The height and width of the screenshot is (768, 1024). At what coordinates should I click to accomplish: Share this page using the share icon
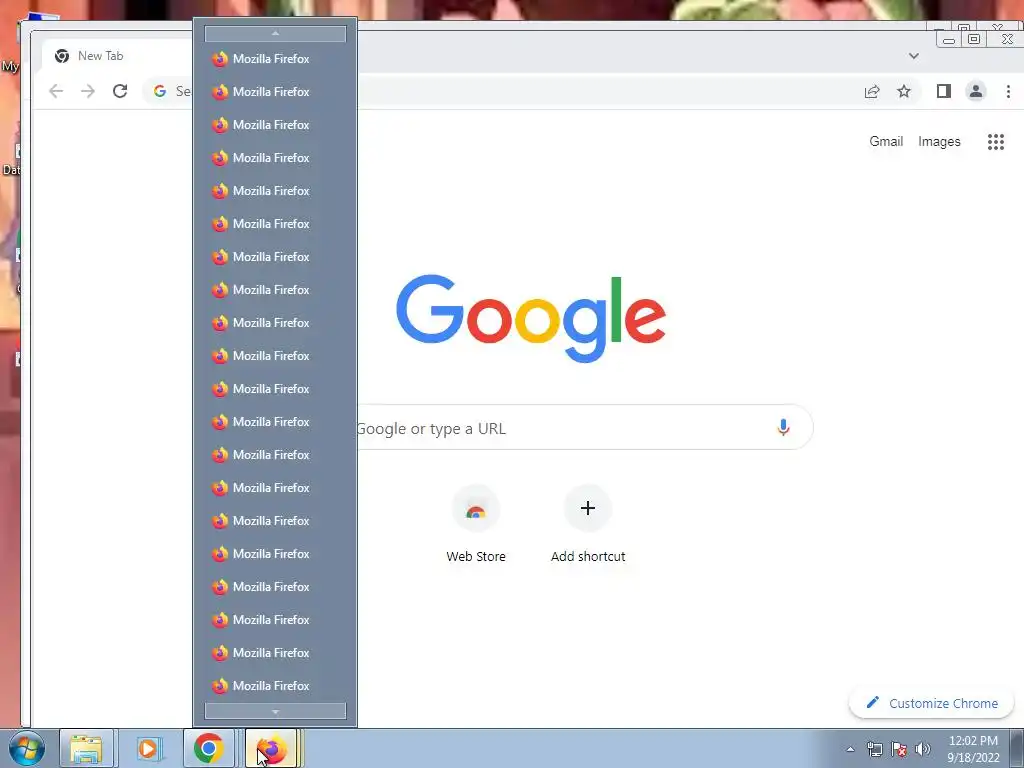click(x=872, y=91)
